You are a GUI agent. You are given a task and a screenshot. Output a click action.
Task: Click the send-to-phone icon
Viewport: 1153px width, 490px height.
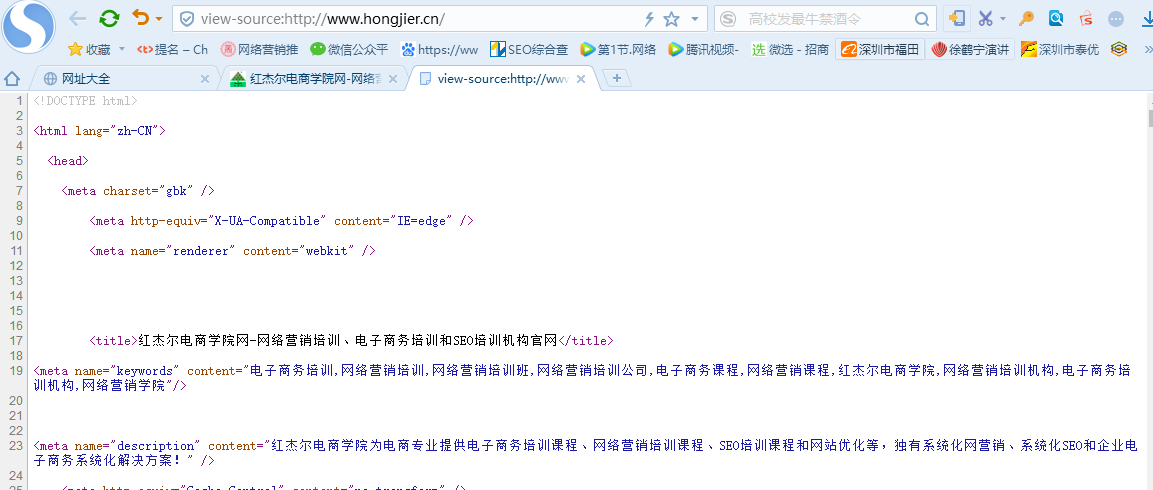point(957,18)
